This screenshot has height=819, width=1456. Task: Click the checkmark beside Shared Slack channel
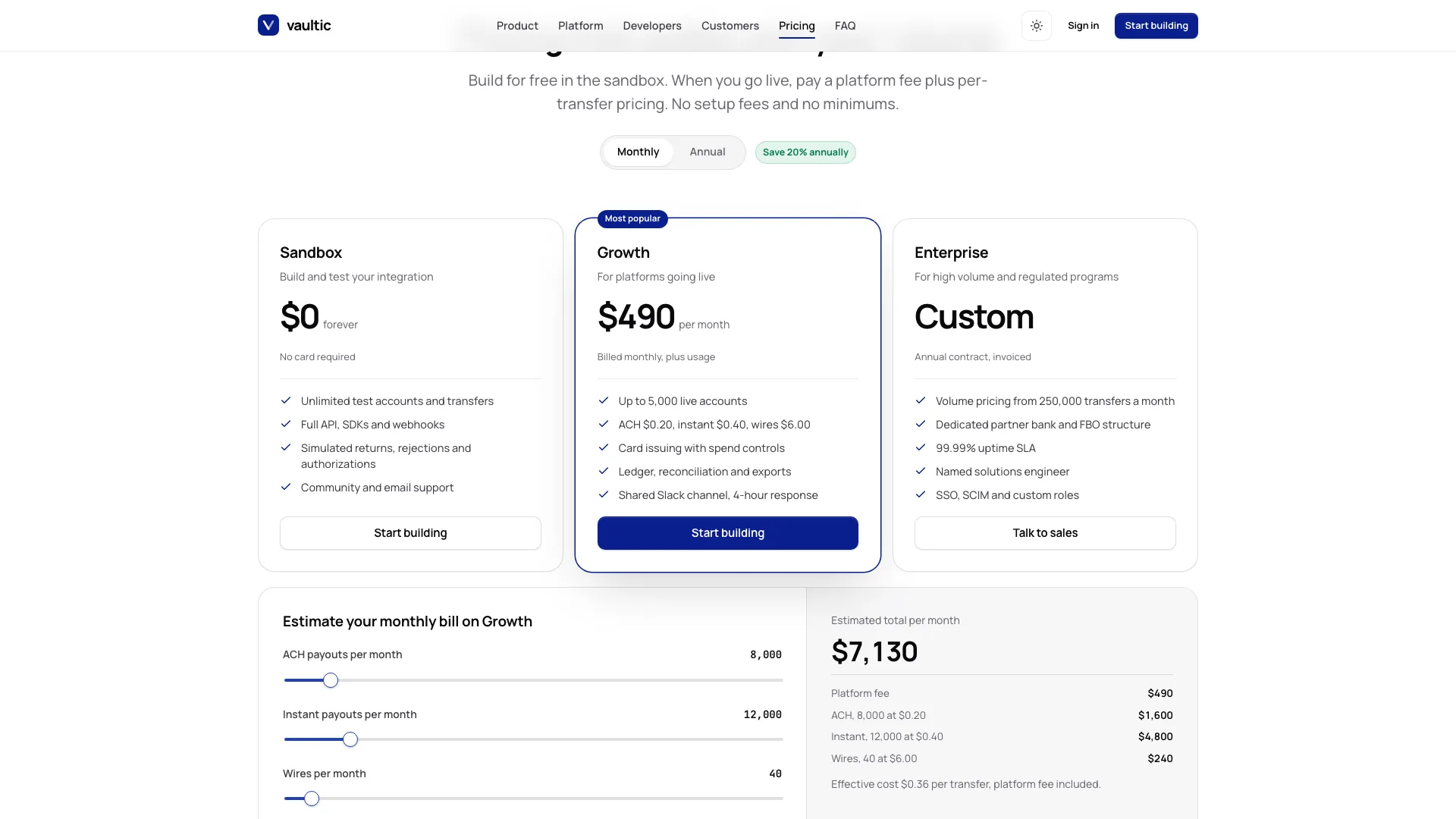[604, 494]
